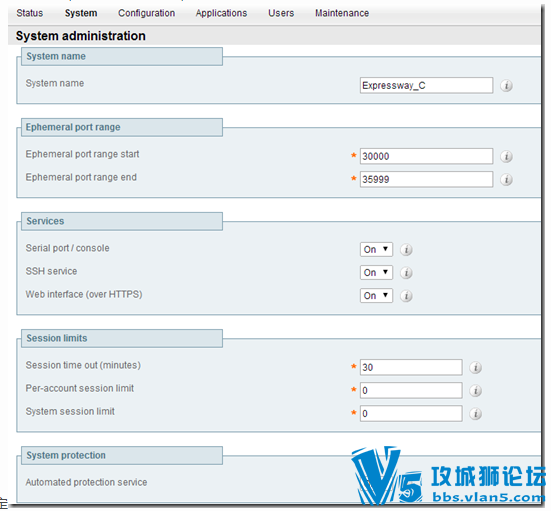Open info icon for Ephemeral port range start
The height and width of the screenshot is (511, 551).
[x=506, y=156]
